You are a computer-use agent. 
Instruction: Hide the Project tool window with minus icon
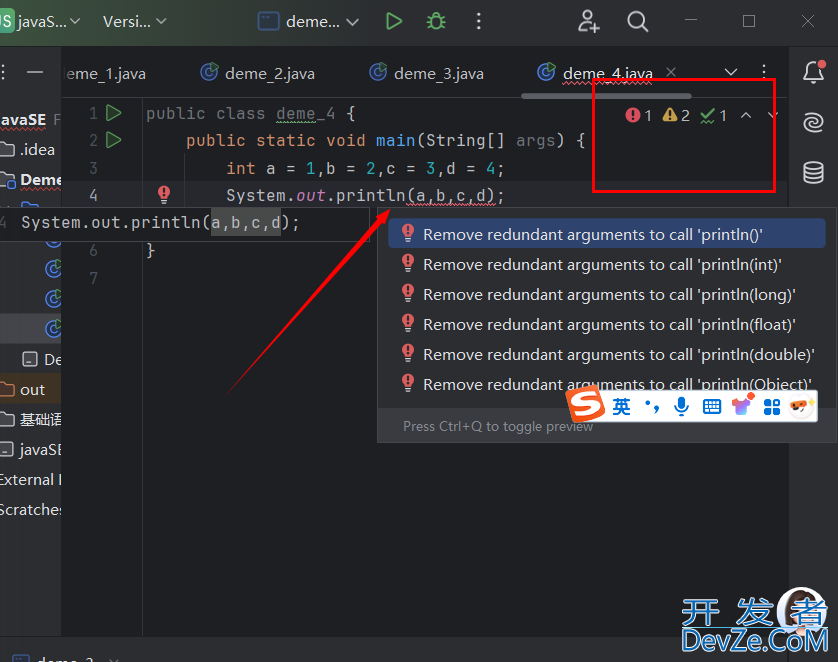pos(35,72)
